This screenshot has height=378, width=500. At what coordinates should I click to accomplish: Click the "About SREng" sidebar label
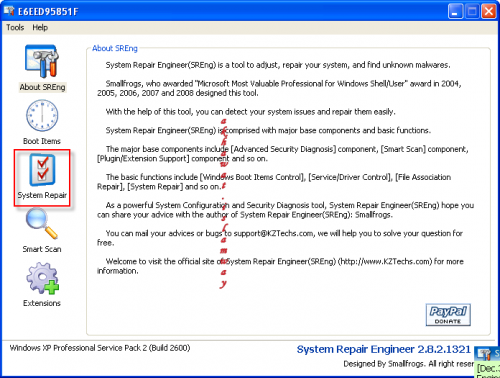tap(42, 87)
